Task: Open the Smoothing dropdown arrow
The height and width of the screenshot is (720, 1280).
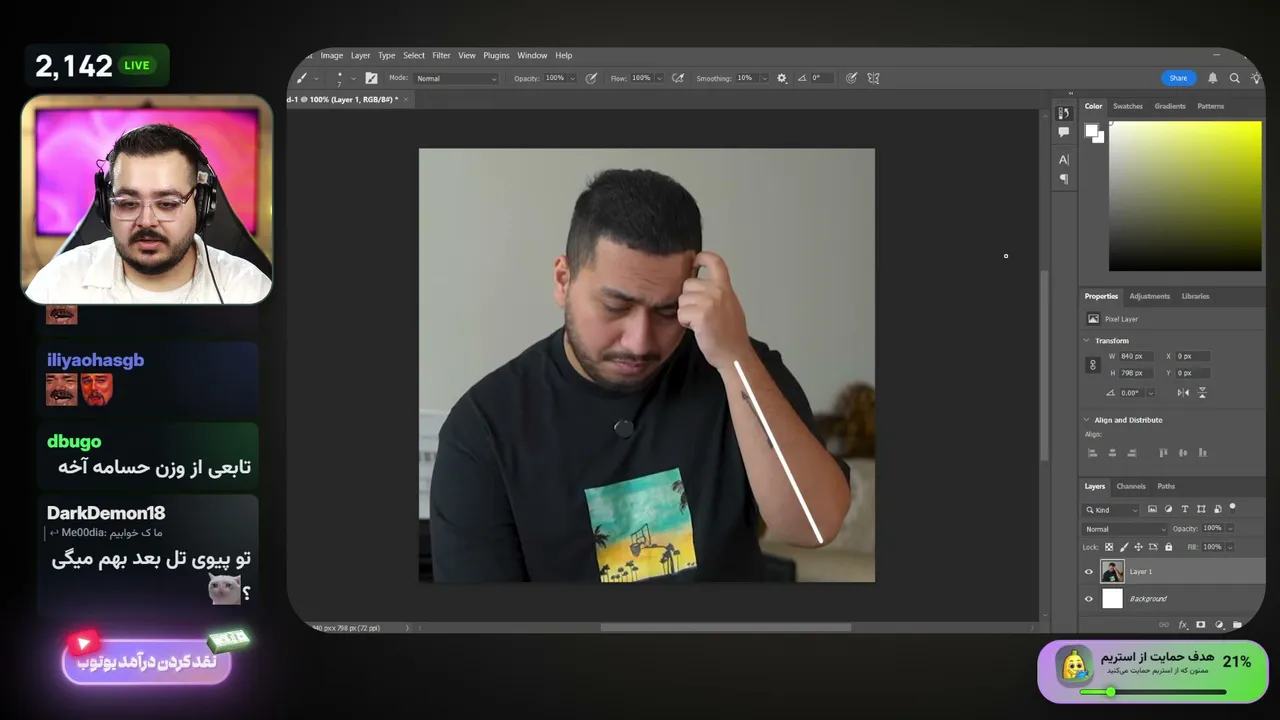Action: [764, 78]
